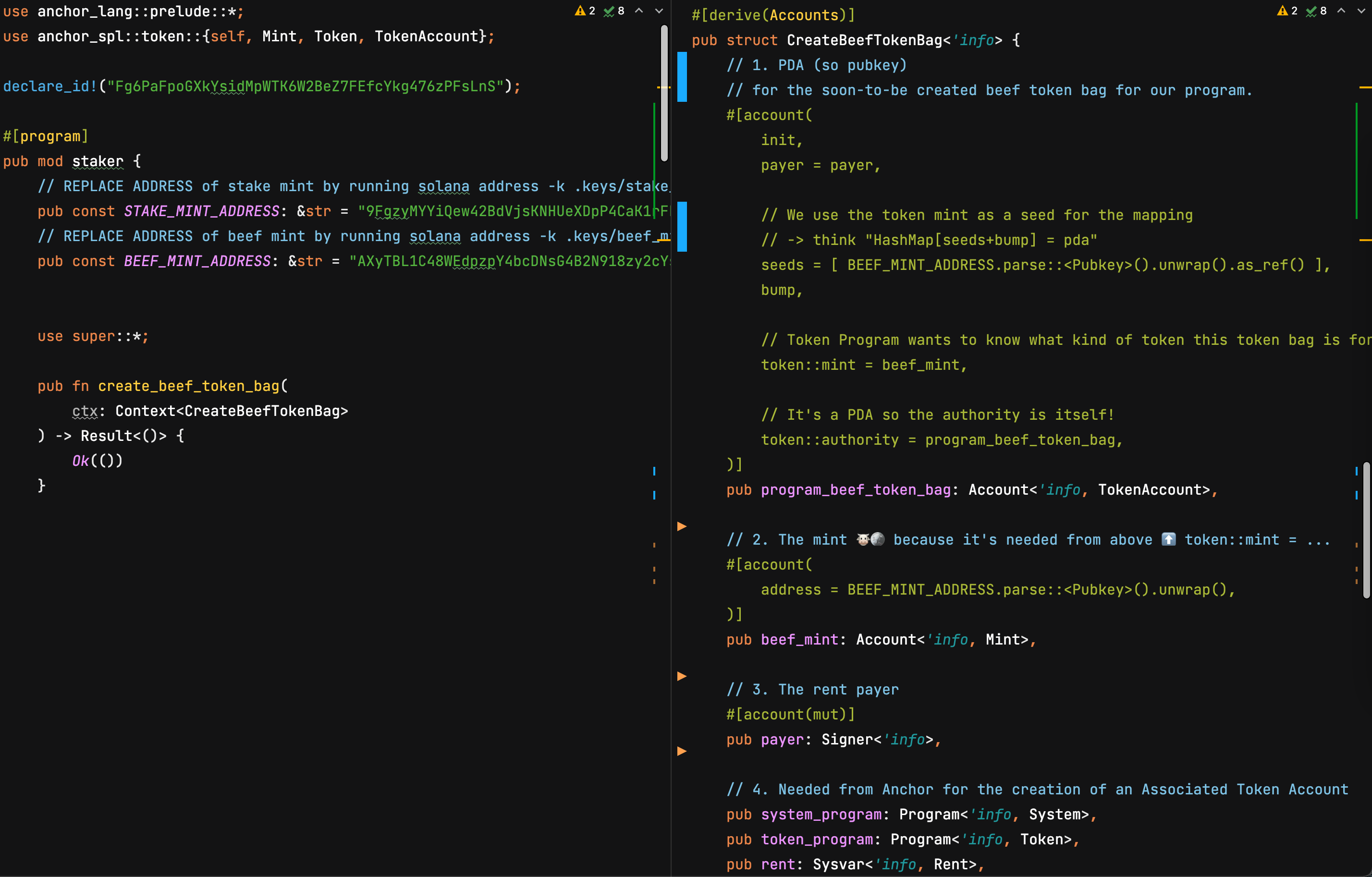
Task: Click the yellow stripe mark beside the right pane's 'for the soon-to-be' comment
Action: coord(1365,87)
